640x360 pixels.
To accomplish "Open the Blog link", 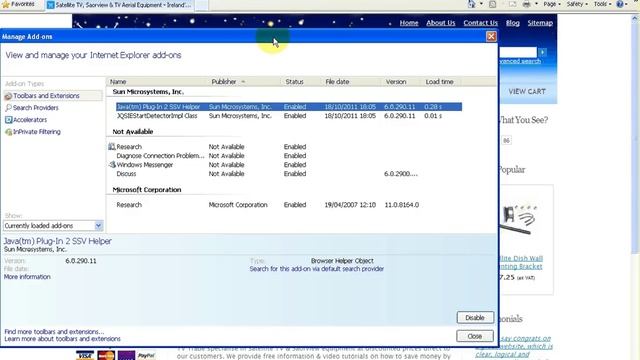I will [x=513, y=23].
